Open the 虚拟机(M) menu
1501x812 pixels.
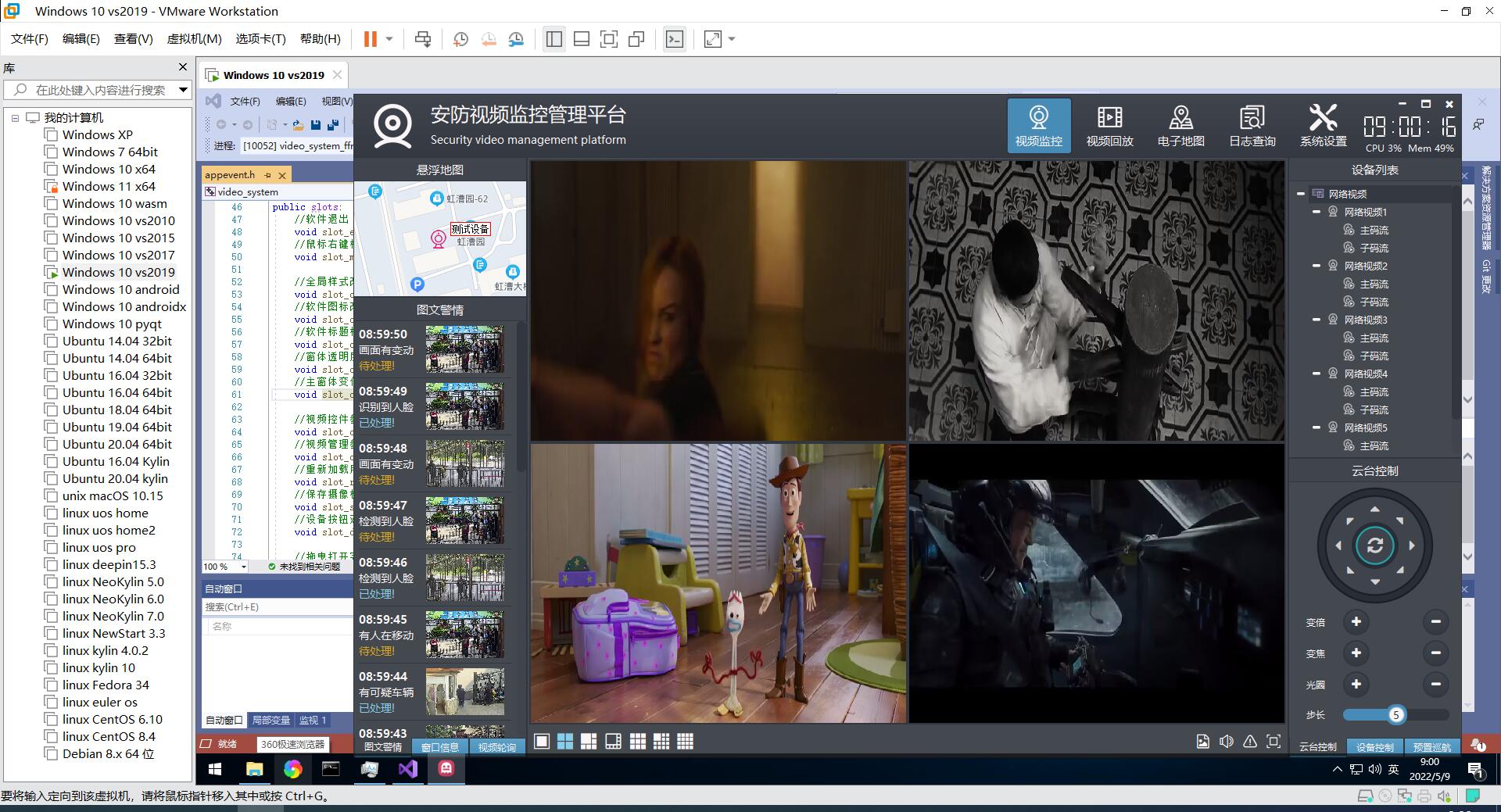[194, 39]
